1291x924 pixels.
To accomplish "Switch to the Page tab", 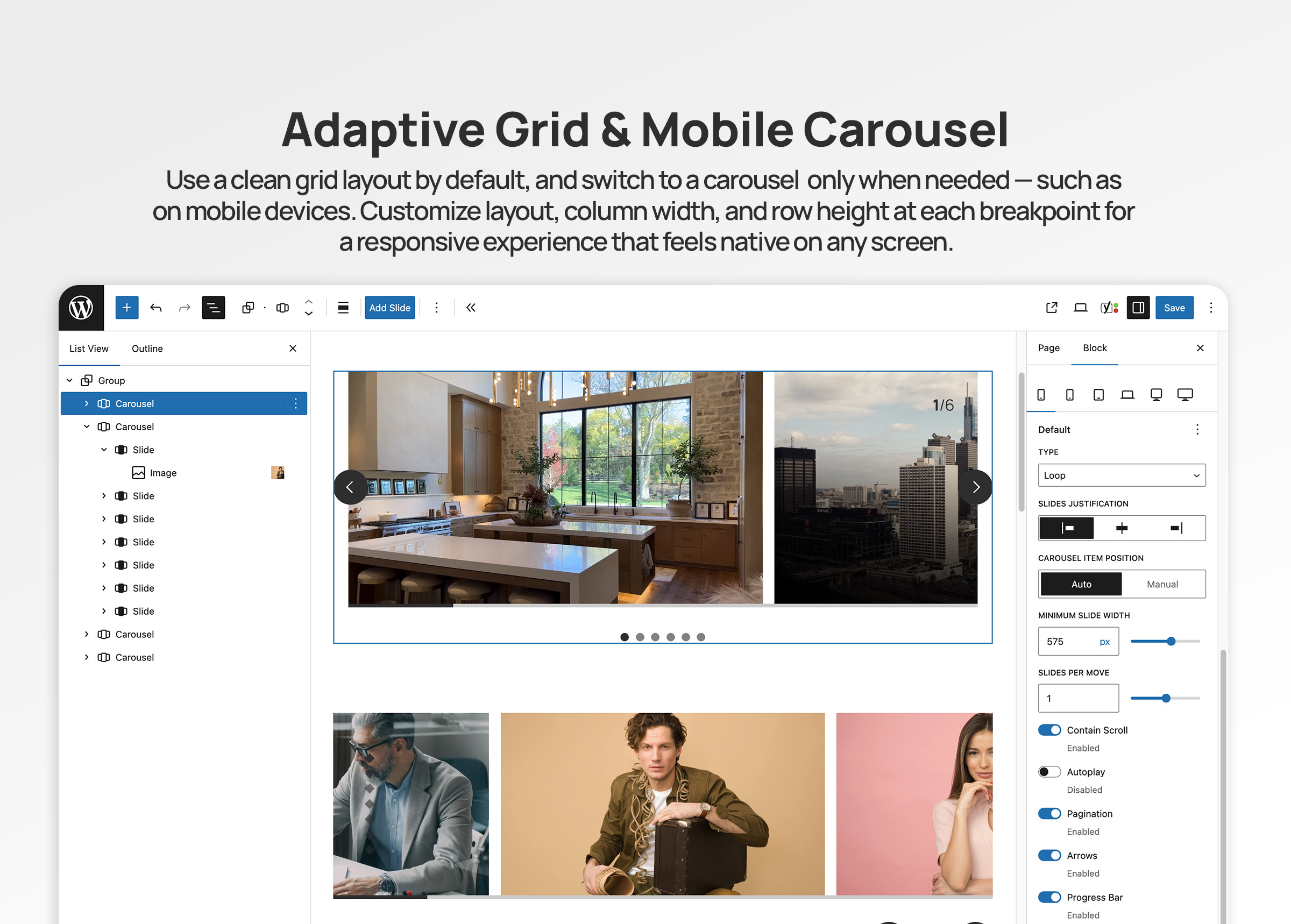I will [x=1048, y=347].
